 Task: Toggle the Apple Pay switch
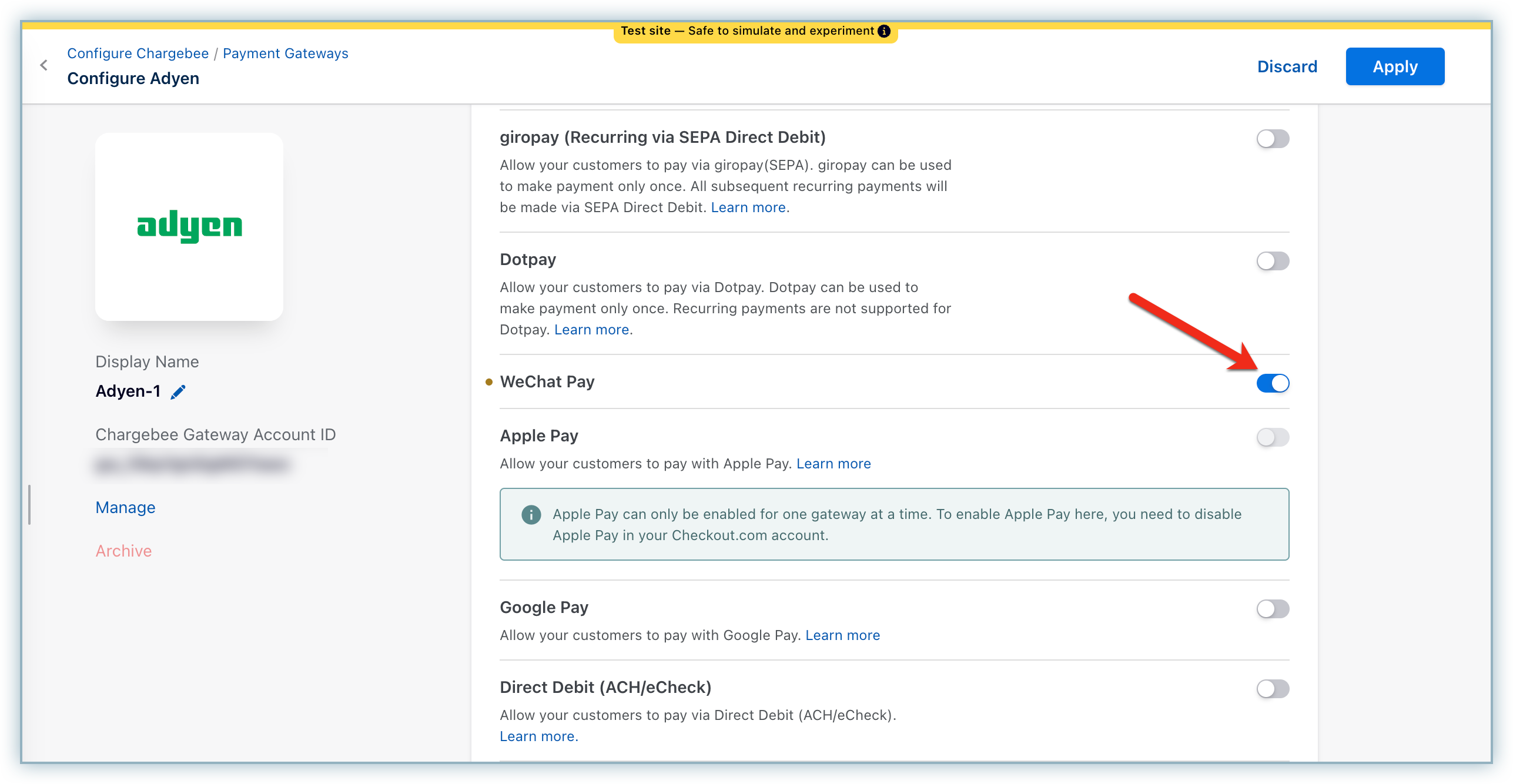(1273, 437)
